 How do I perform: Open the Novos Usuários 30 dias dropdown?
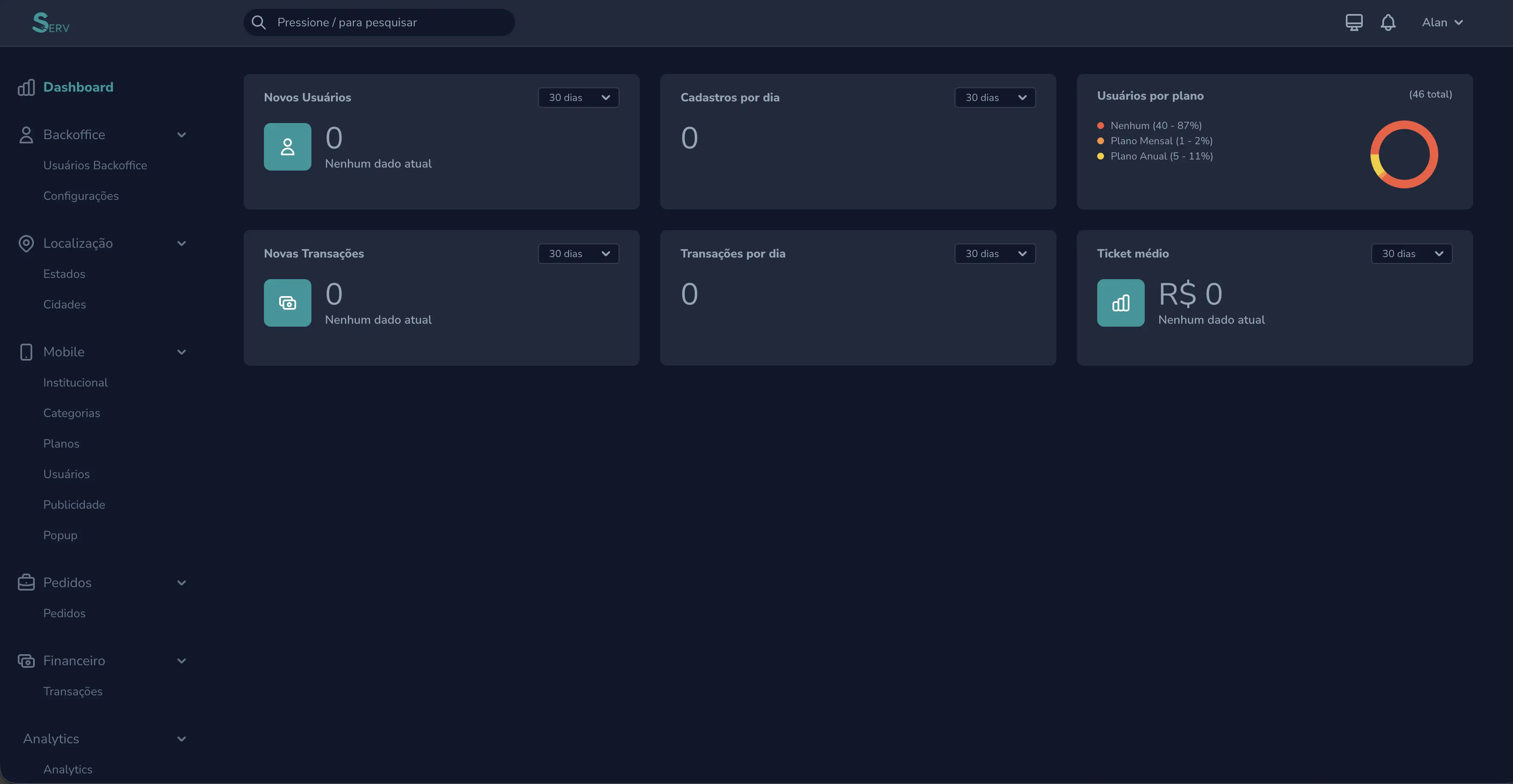point(578,98)
